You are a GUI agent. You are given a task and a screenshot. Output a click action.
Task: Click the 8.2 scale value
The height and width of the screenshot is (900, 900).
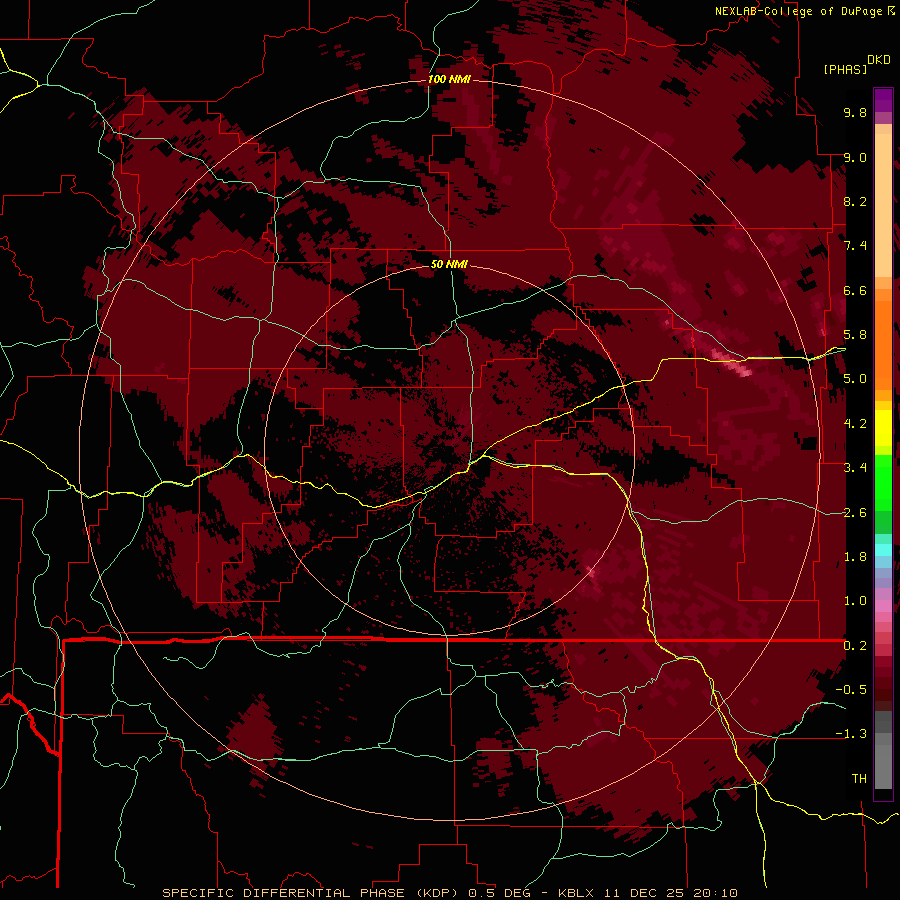point(855,201)
